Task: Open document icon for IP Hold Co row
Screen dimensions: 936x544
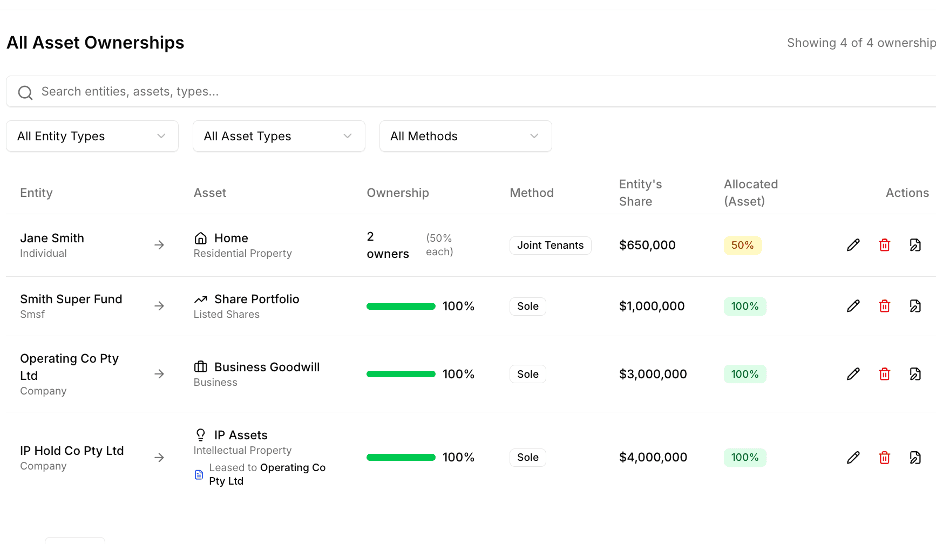Action: (x=915, y=457)
